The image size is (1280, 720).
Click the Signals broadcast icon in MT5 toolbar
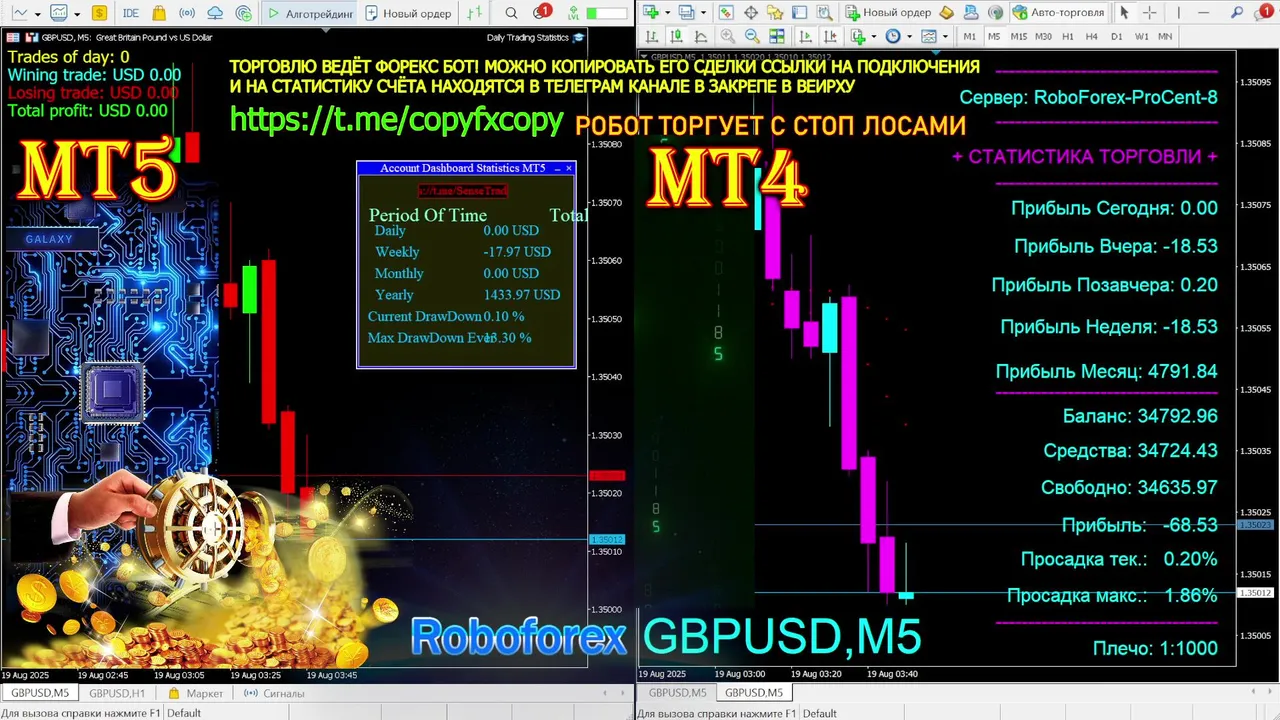pyautogui.click(x=187, y=13)
